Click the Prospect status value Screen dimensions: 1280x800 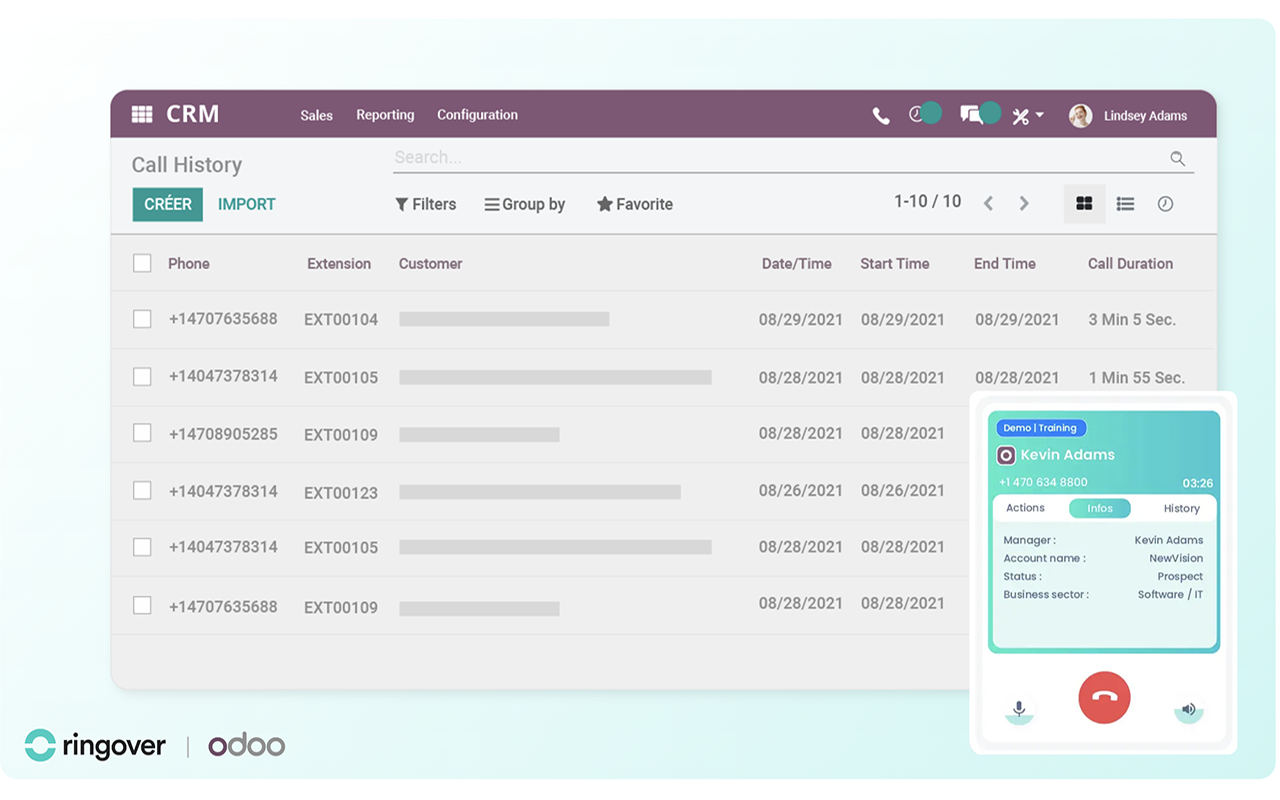click(1180, 576)
